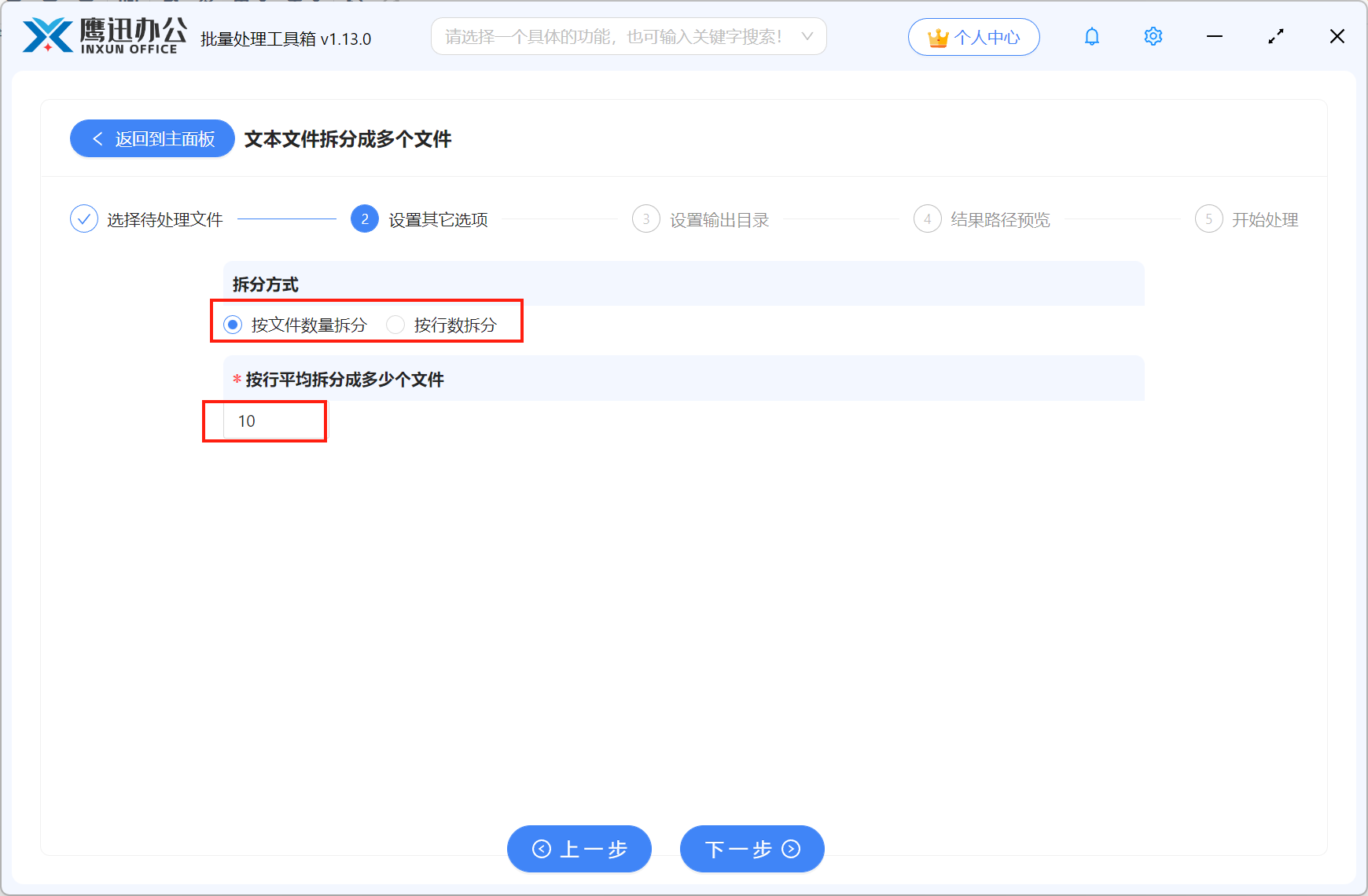Click the crown icon in 个人中心
This screenshot has width=1368, height=896.
click(938, 35)
